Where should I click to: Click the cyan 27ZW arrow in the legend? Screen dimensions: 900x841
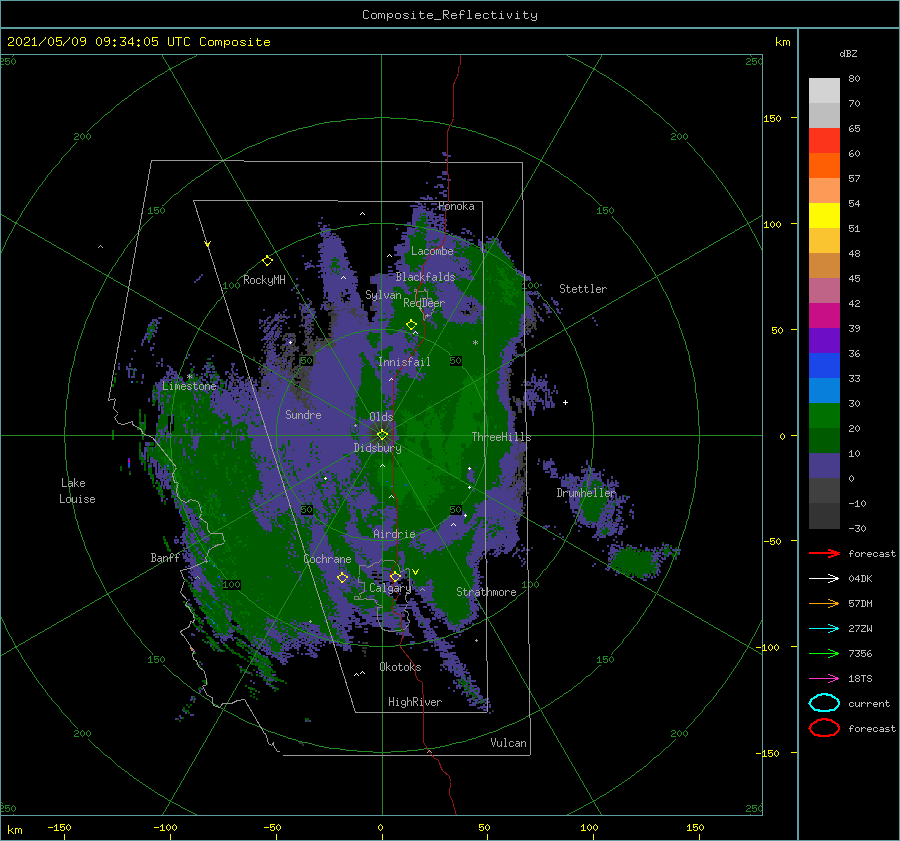[824, 629]
